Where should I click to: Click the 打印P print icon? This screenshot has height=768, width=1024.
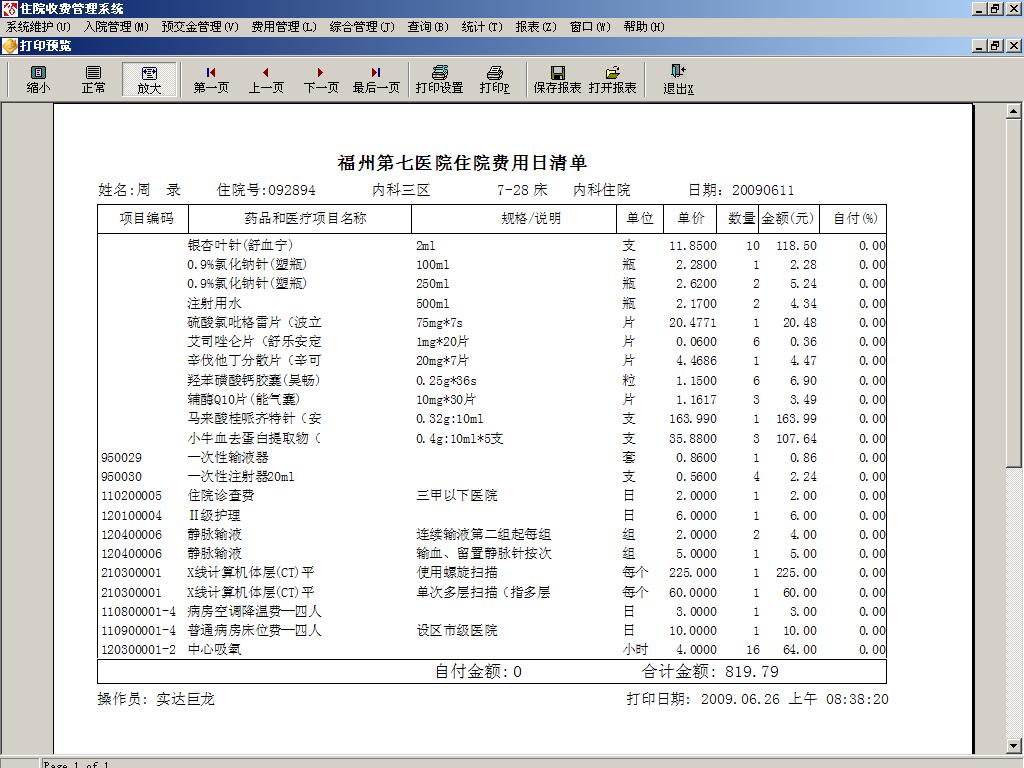[494, 80]
